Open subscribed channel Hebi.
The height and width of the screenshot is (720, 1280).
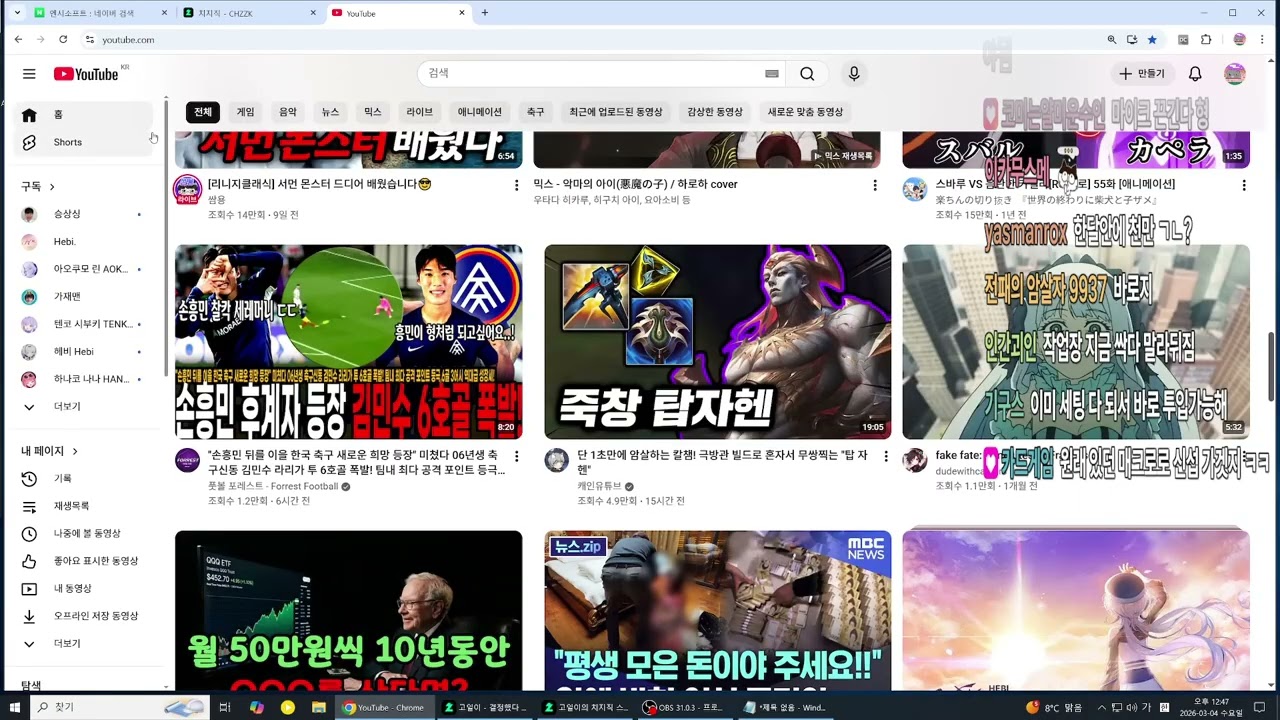[84, 242]
